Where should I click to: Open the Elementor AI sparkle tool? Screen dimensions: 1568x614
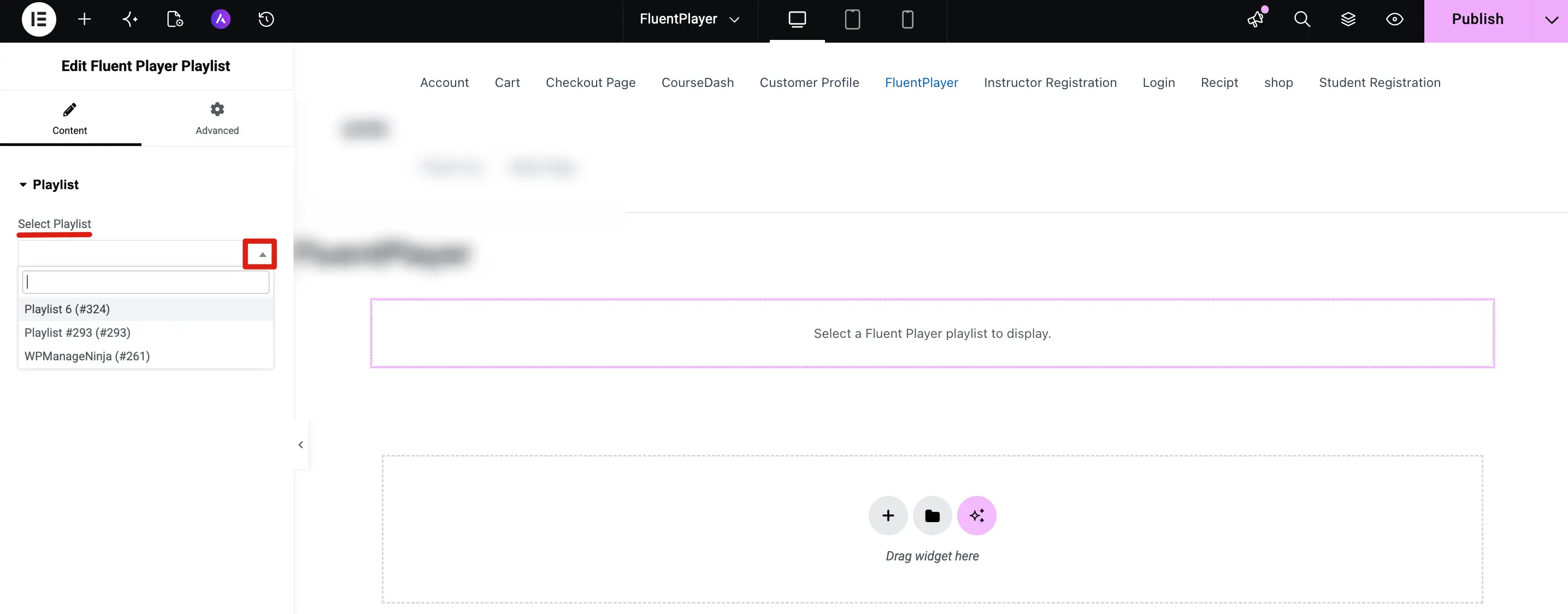[x=130, y=20]
